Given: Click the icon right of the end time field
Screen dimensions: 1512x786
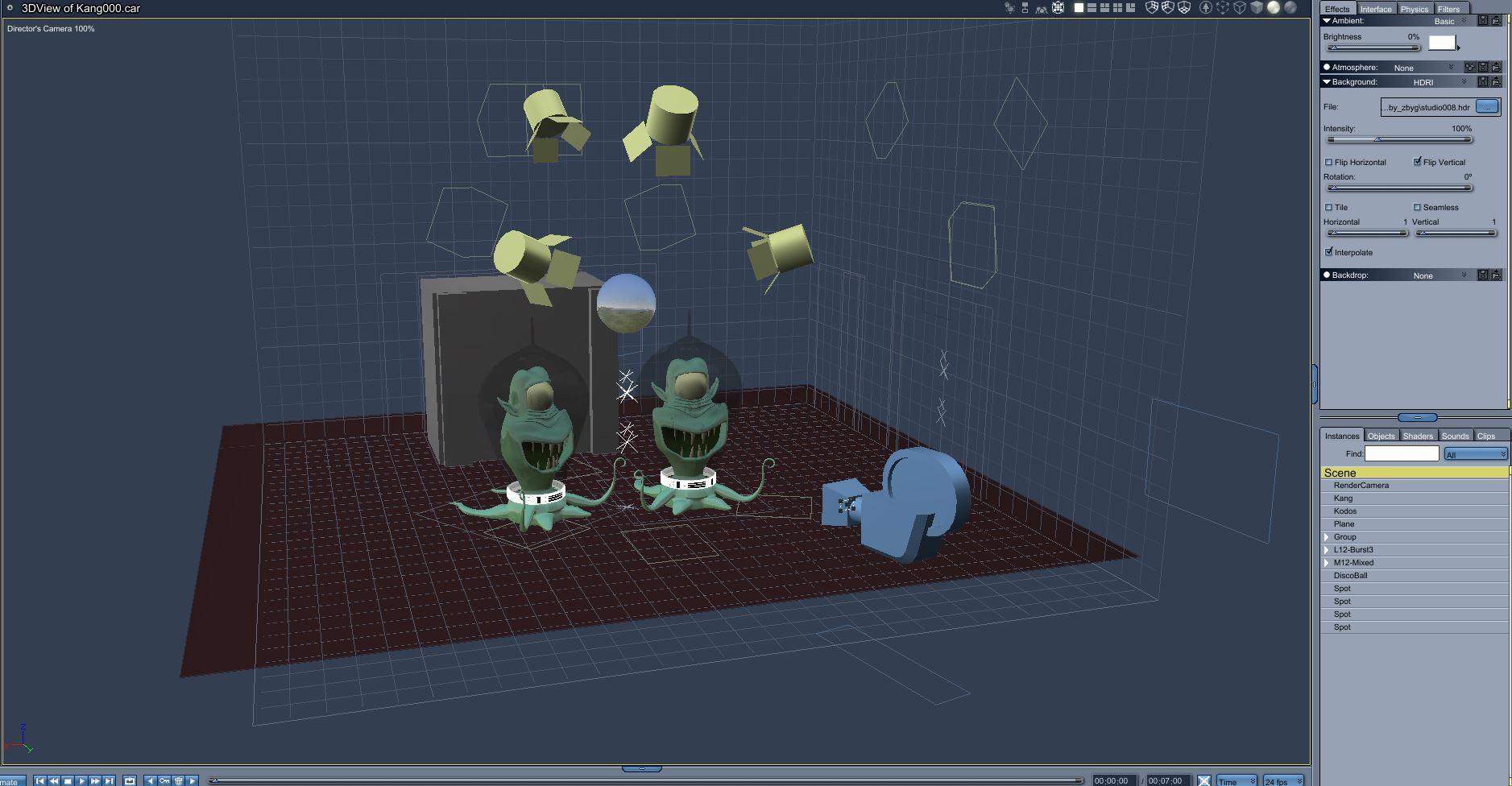Looking at the screenshot, I should pyautogui.click(x=1203, y=780).
